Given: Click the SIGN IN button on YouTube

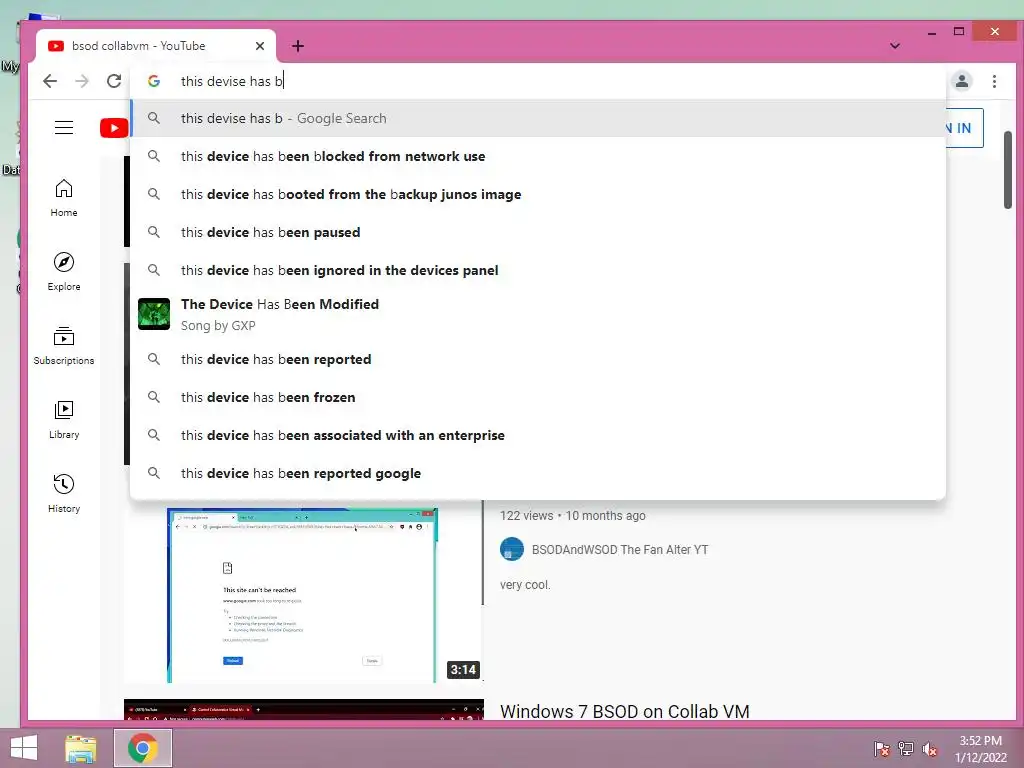Looking at the screenshot, I should tap(964, 128).
